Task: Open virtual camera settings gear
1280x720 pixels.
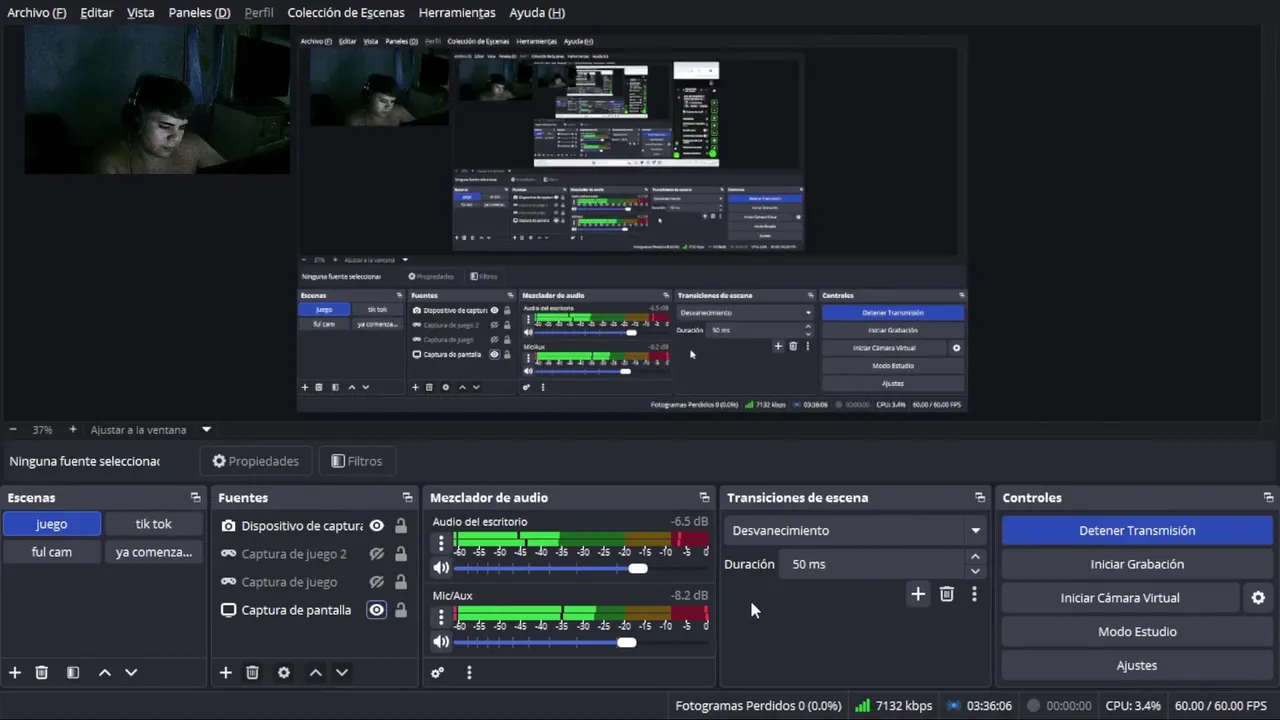Action: click(x=1258, y=598)
